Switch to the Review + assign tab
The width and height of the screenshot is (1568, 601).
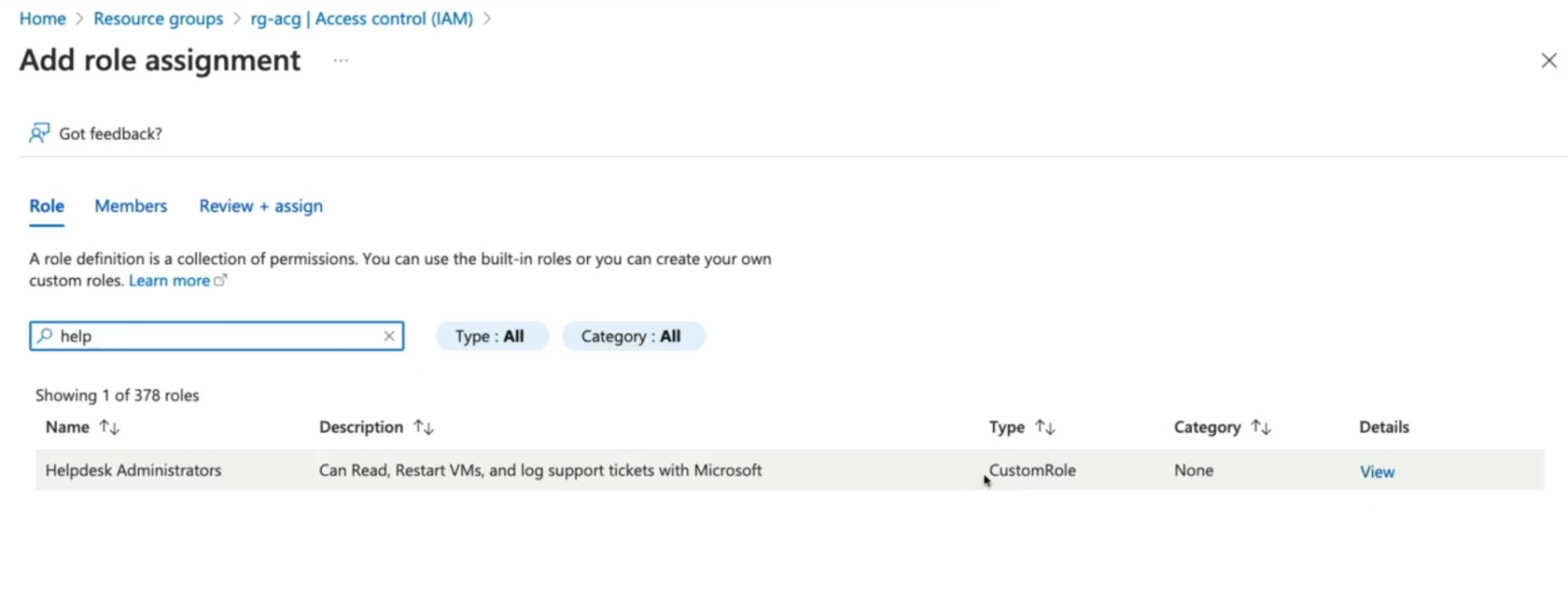260,206
